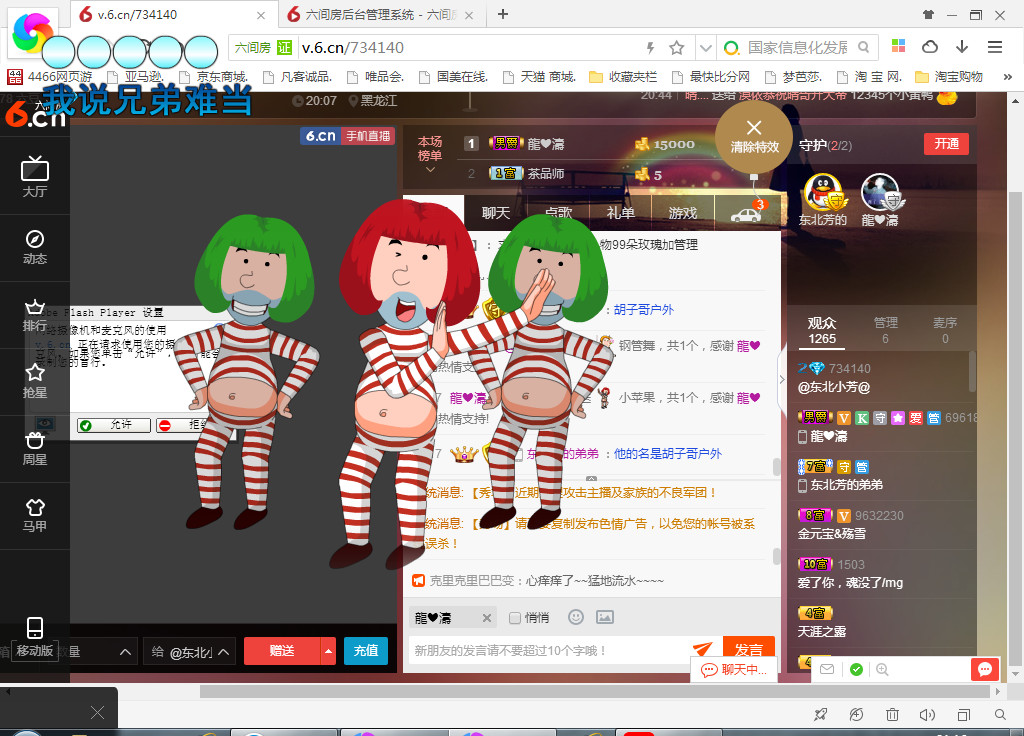Bookmark page with the star icon

(x=677, y=48)
